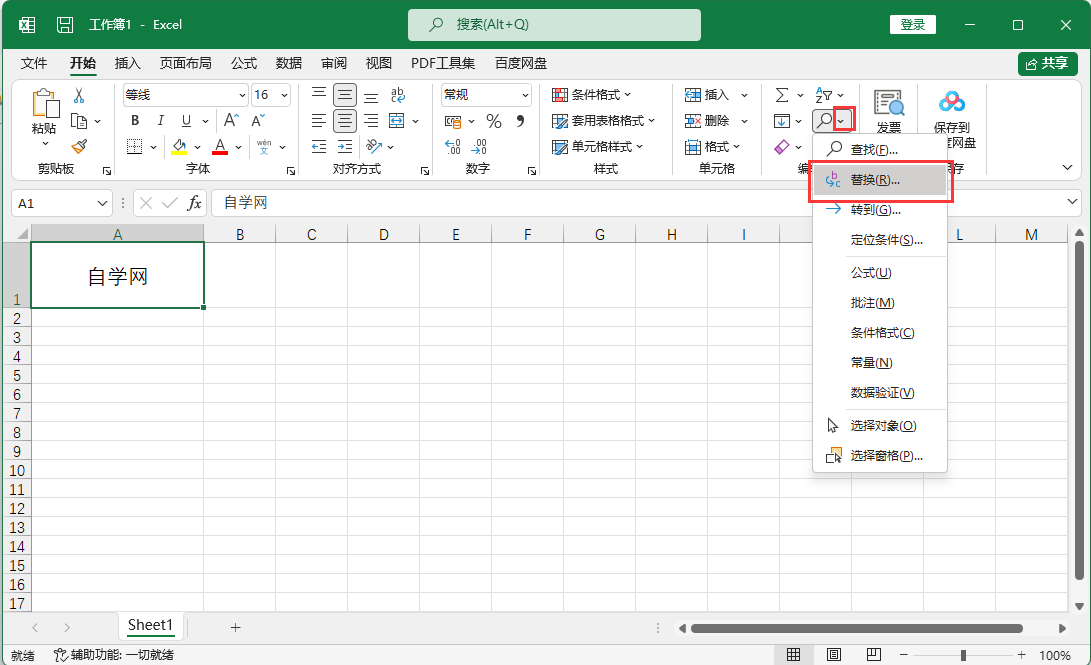This screenshot has width=1091, height=665.
Task: Click Merge and Center icon
Action: (x=397, y=120)
